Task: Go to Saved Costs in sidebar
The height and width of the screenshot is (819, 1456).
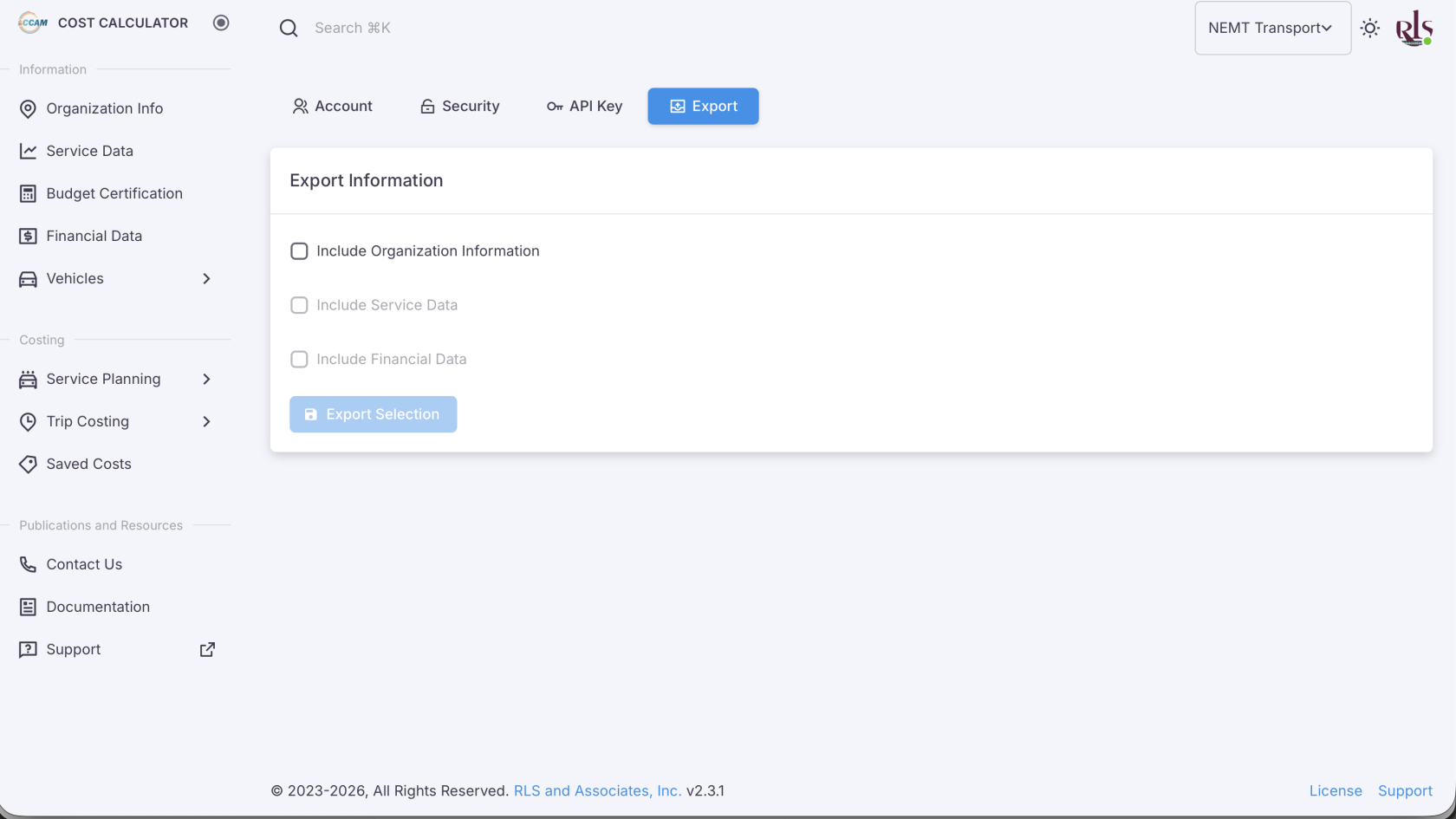Action: click(x=88, y=464)
